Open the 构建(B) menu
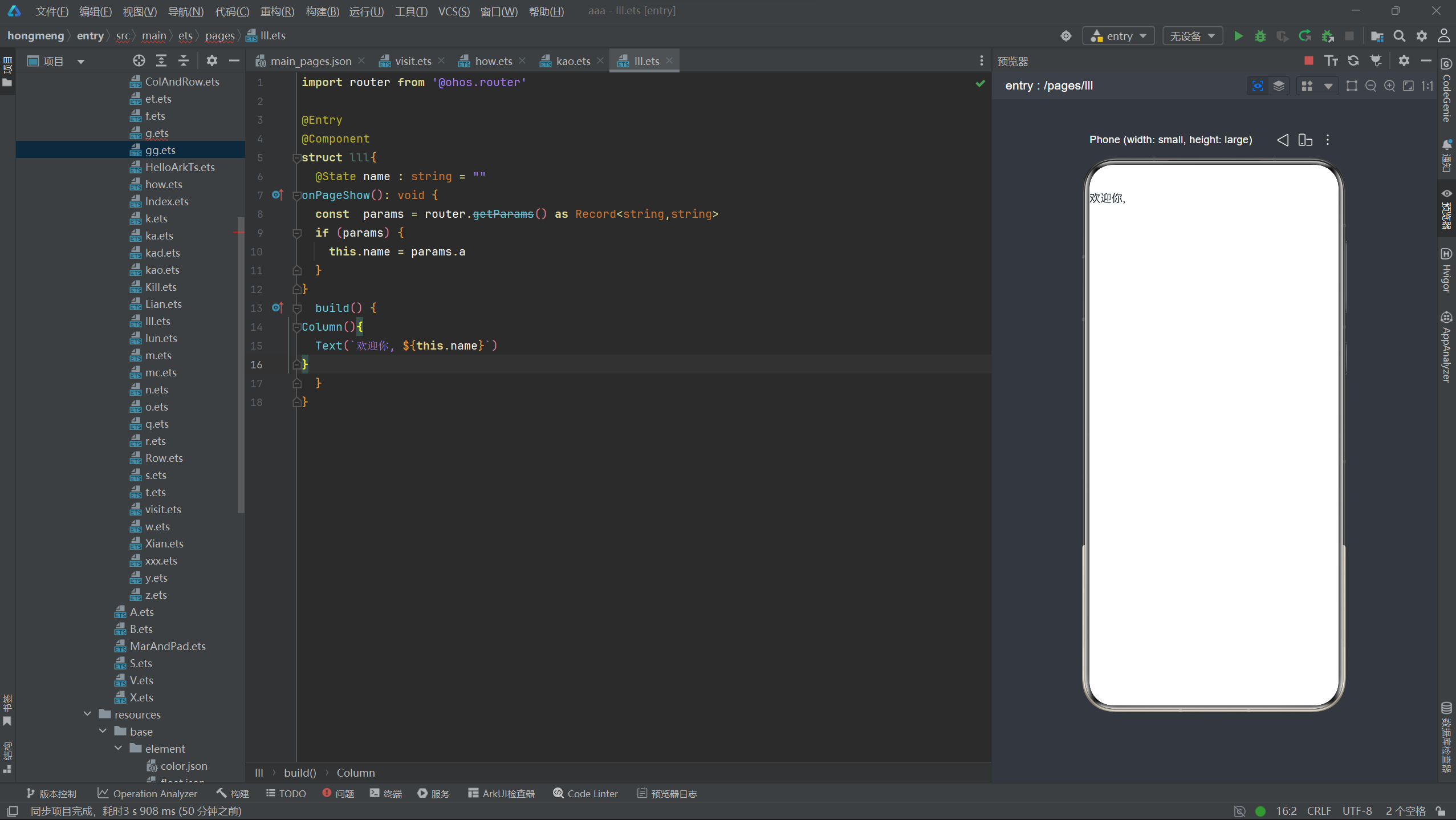Viewport: 1456px width, 820px height. coord(322,11)
